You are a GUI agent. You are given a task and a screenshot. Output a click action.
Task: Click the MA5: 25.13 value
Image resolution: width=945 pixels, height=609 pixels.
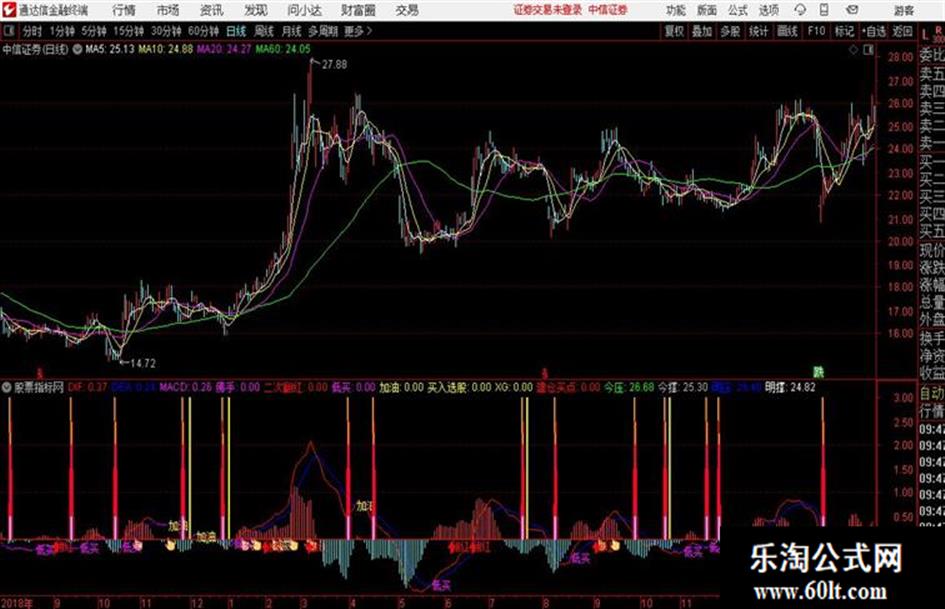point(110,49)
